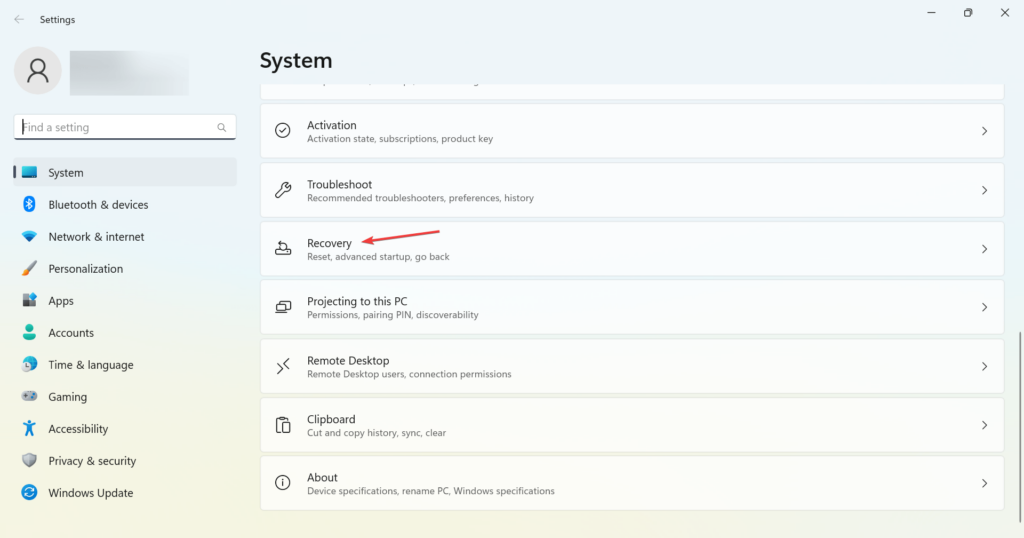Expand the About row chevron

[984, 483]
